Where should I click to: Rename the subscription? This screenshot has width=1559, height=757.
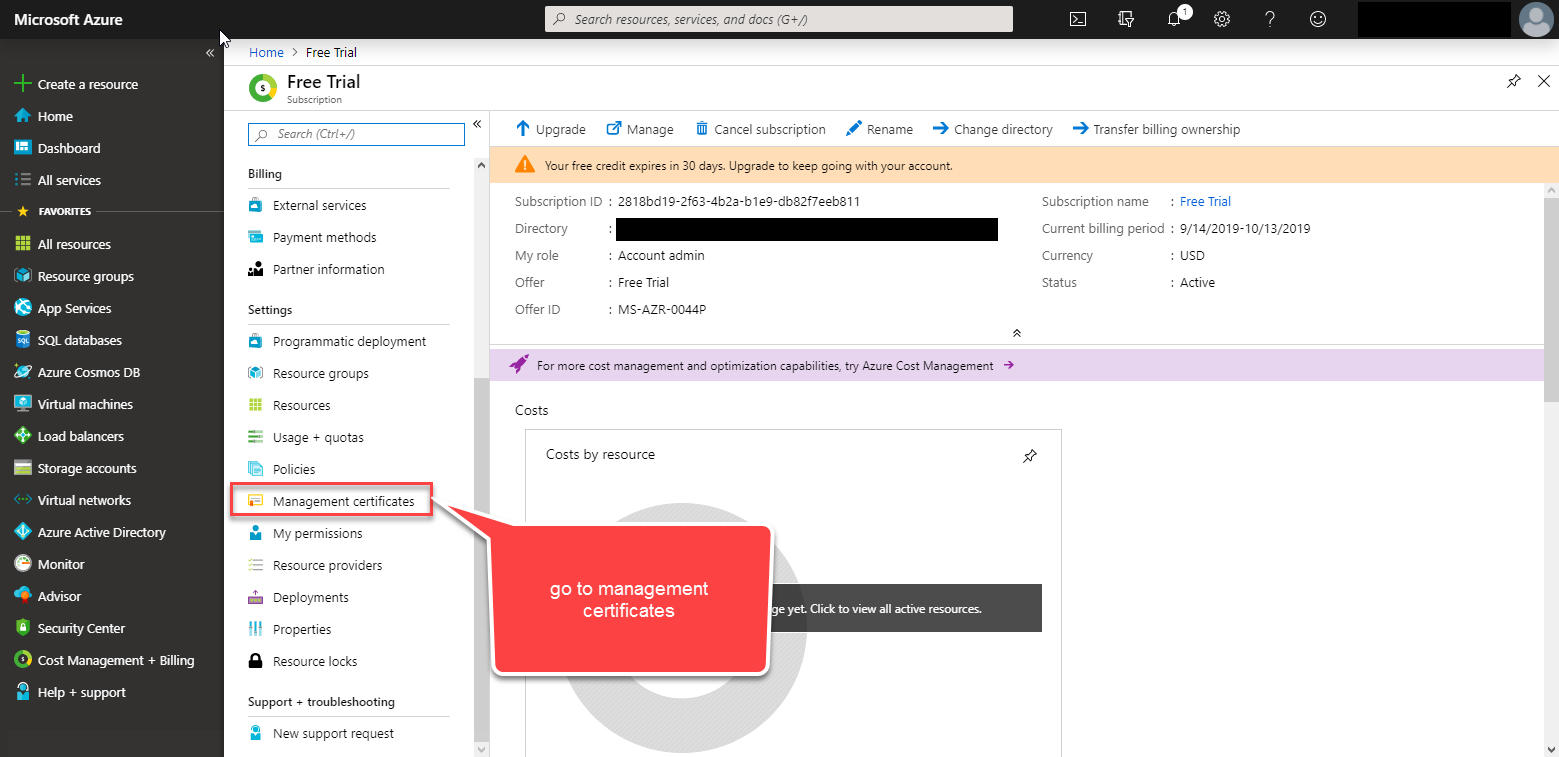879,129
